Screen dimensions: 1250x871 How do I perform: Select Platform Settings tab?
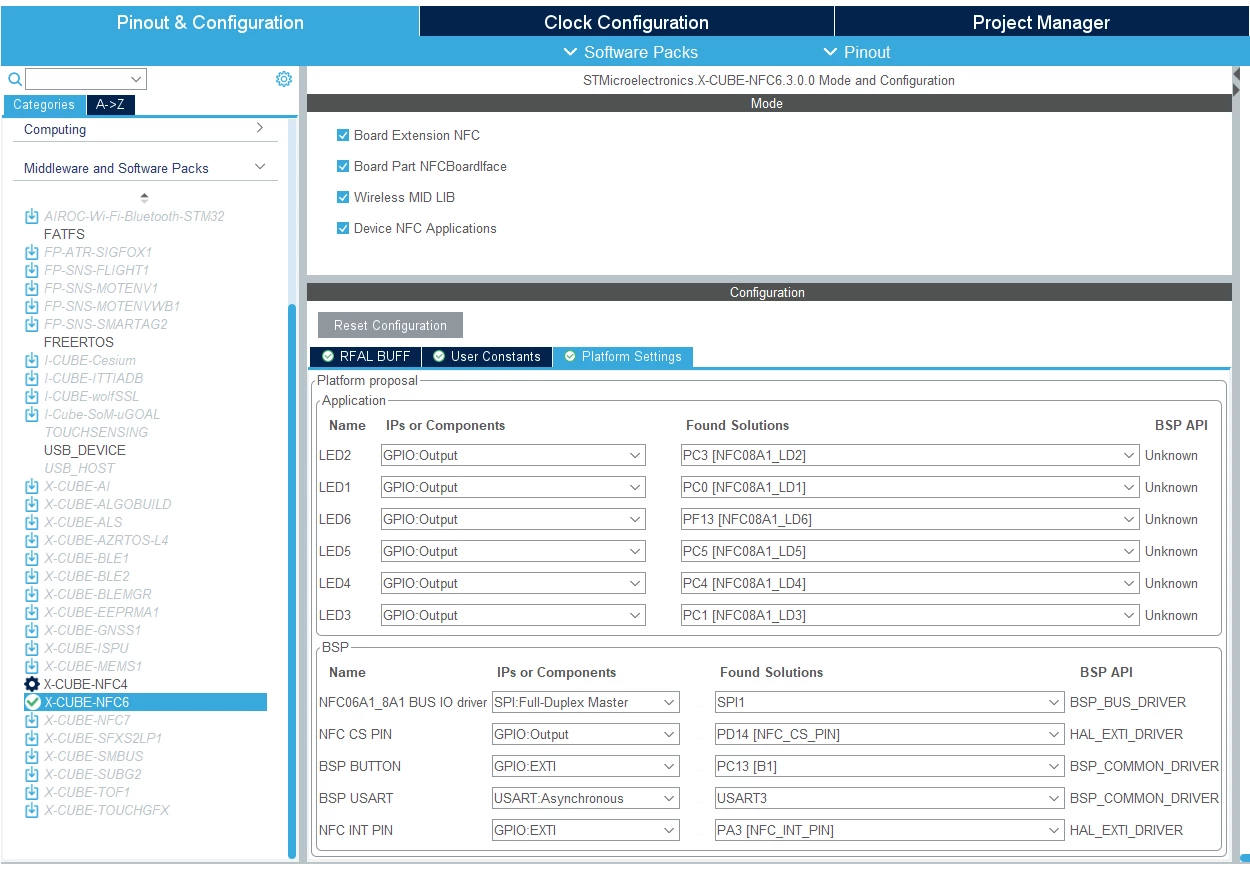tap(623, 356)
